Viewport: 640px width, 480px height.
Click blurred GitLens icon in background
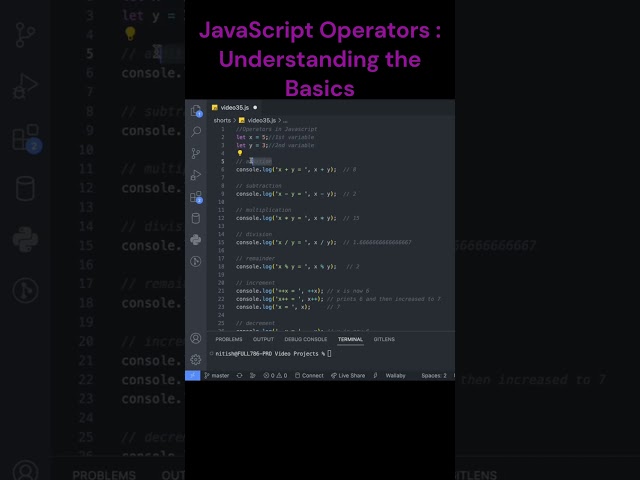25,291
